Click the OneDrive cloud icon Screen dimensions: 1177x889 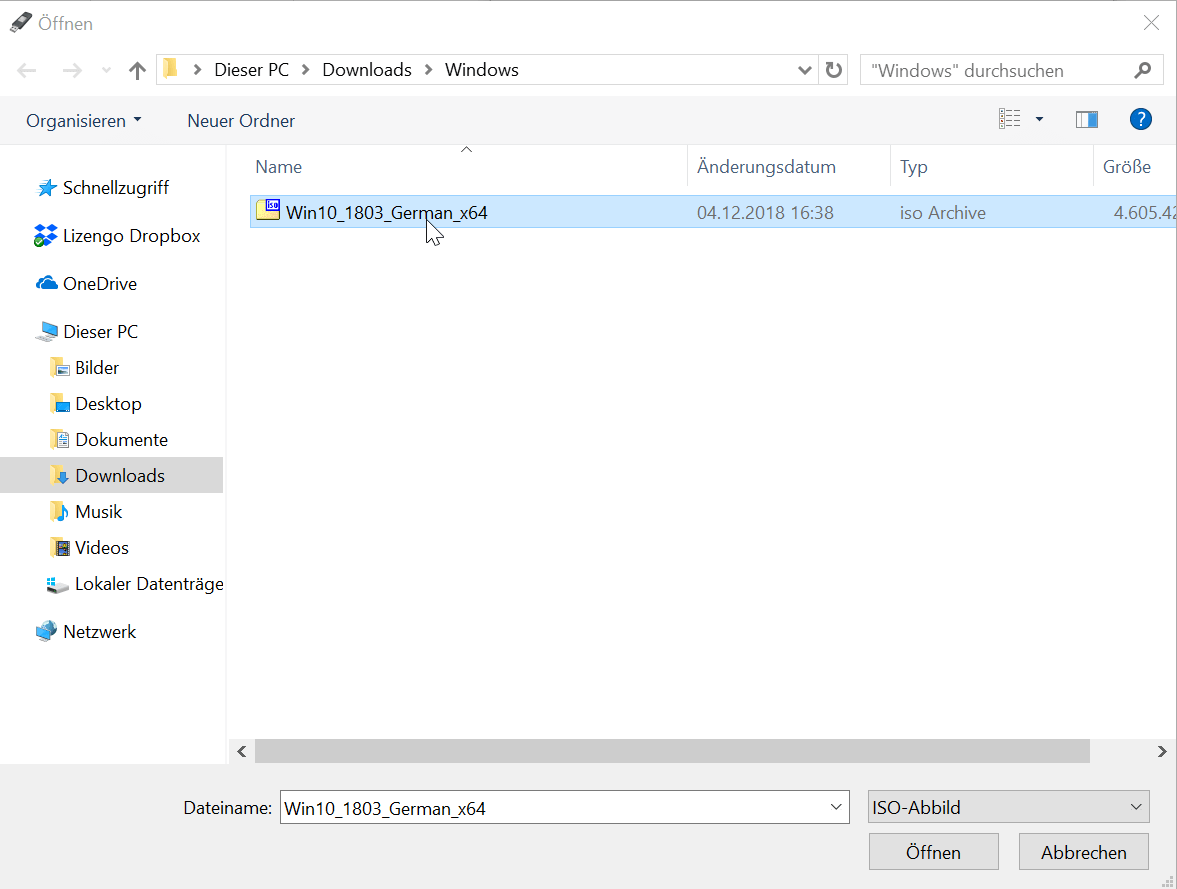(x=47, y=283)
